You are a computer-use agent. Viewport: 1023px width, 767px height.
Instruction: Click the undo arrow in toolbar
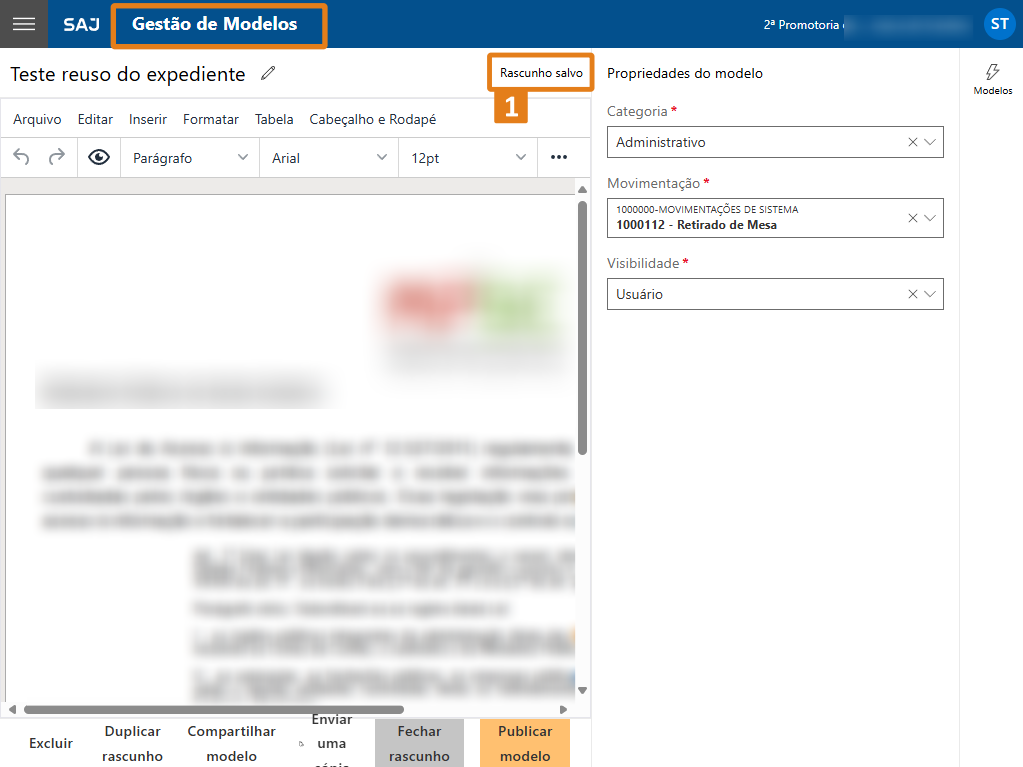point(22,157)
